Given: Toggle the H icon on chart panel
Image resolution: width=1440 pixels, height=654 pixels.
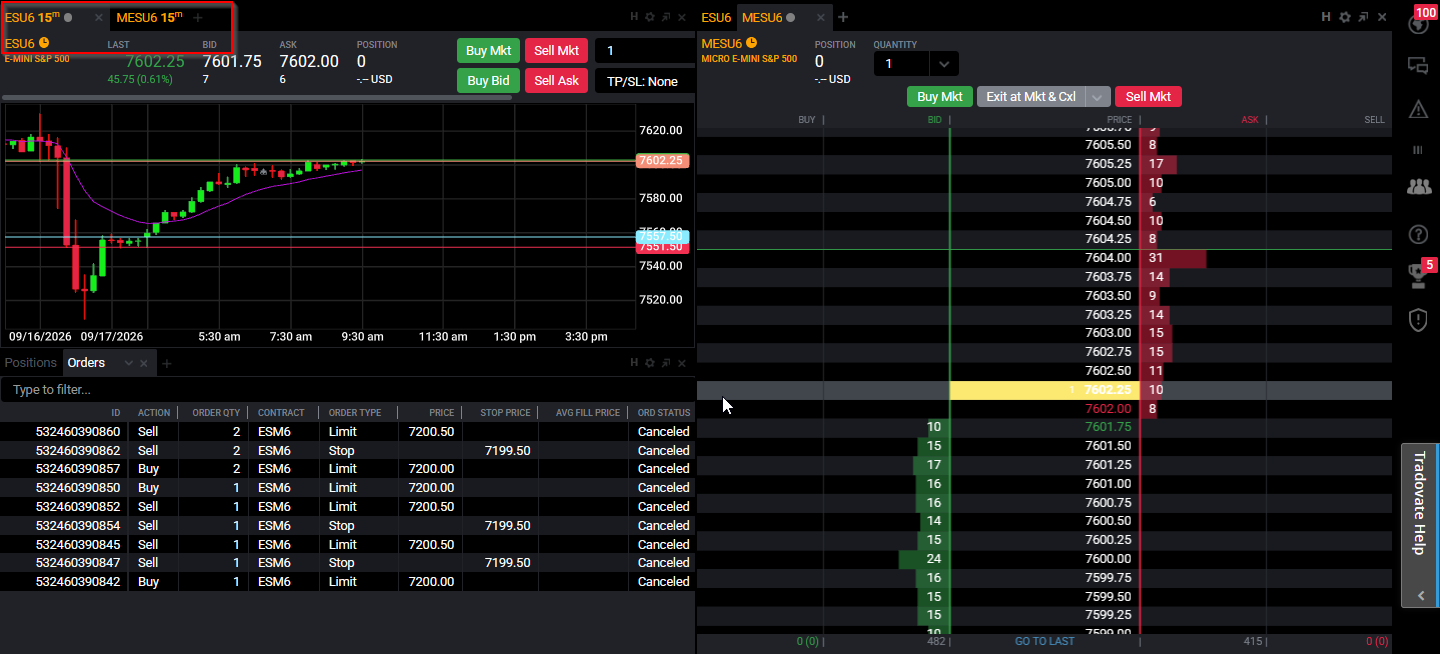Looking at the screenshot, I should pyautogui.click(x=635, y=17).
